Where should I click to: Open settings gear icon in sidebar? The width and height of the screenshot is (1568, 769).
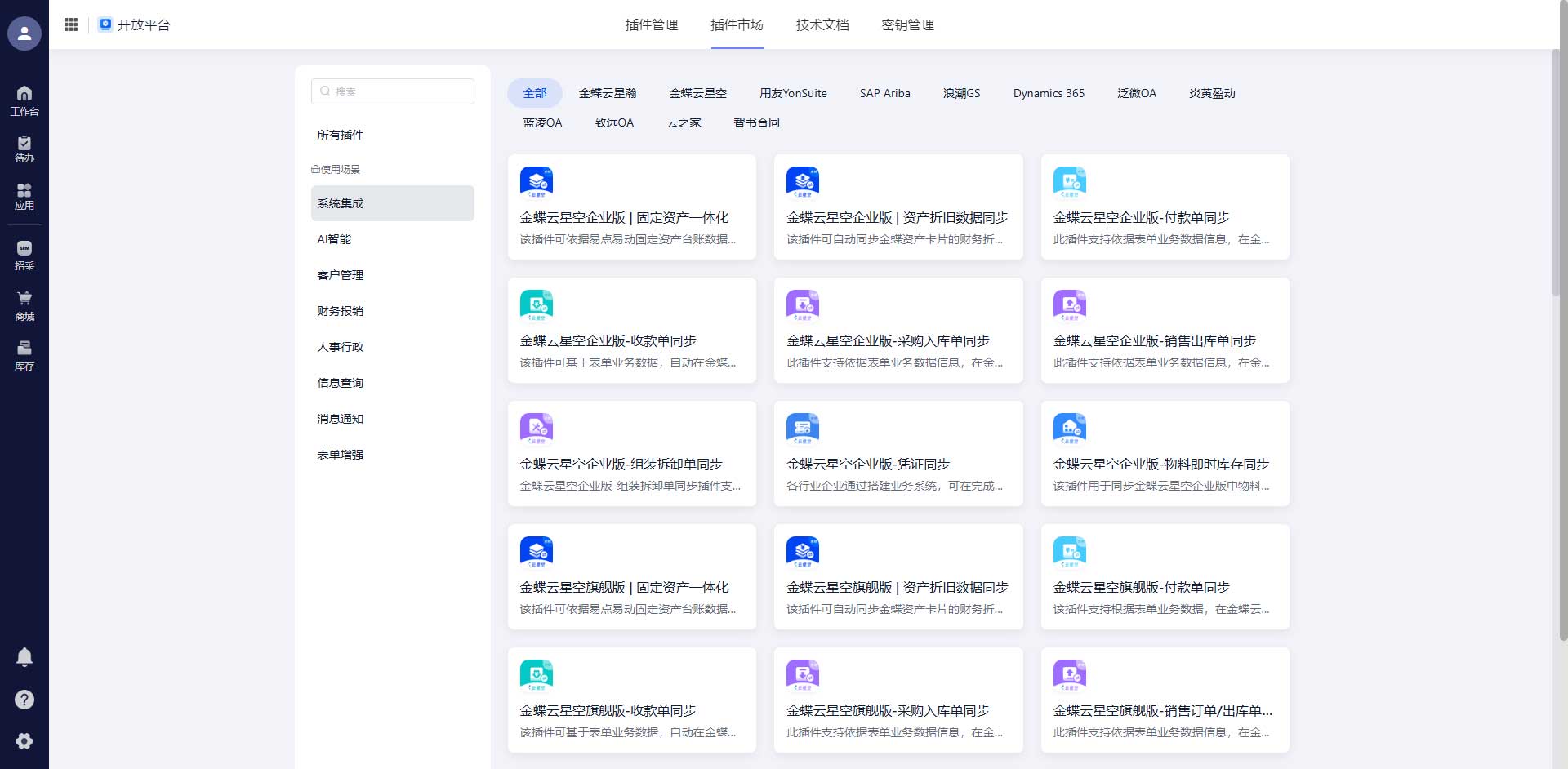click(24, 740)
